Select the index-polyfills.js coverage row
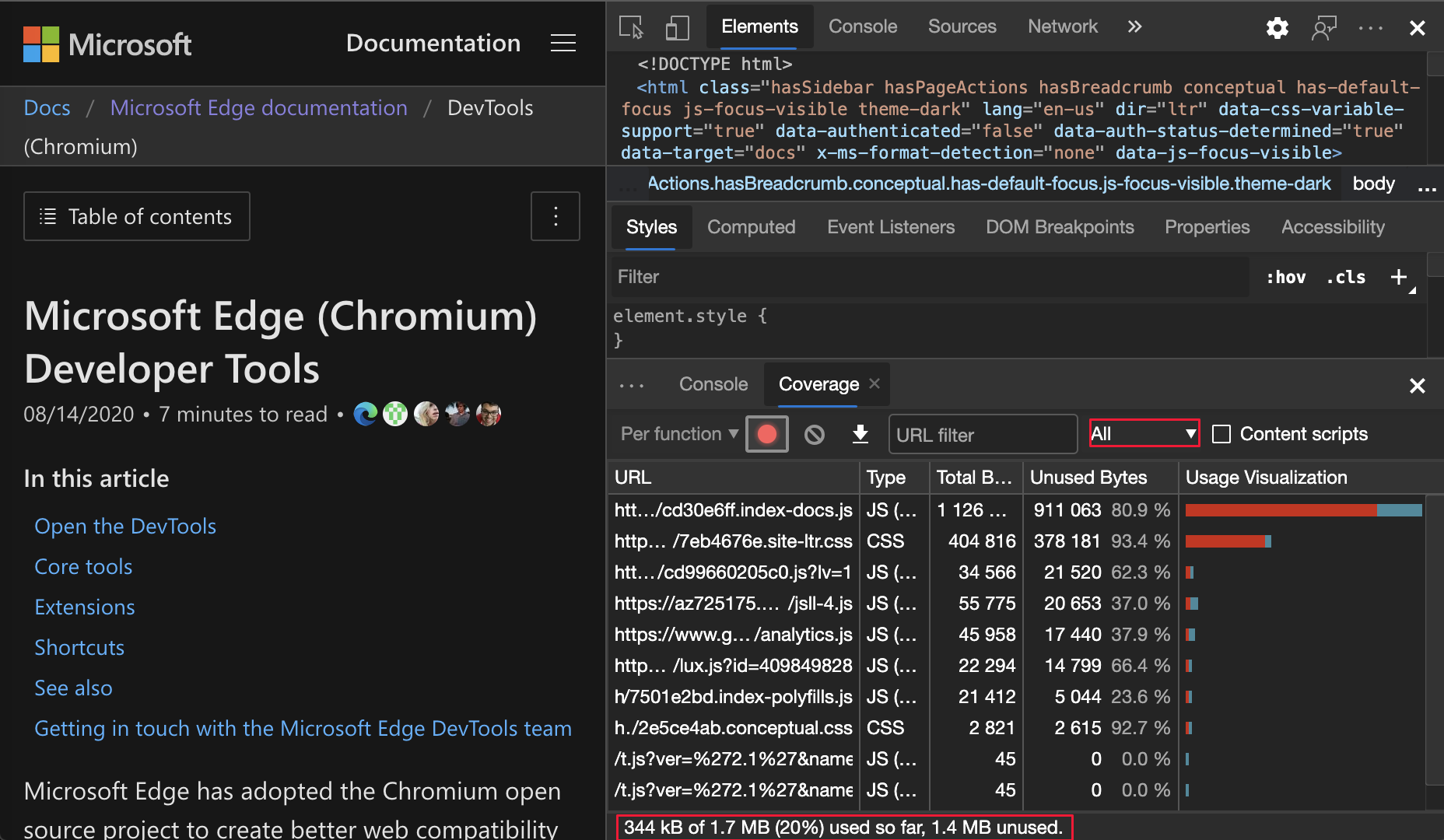The height and width of the screenshot is (840, 1444). (x=1016, y=697)
